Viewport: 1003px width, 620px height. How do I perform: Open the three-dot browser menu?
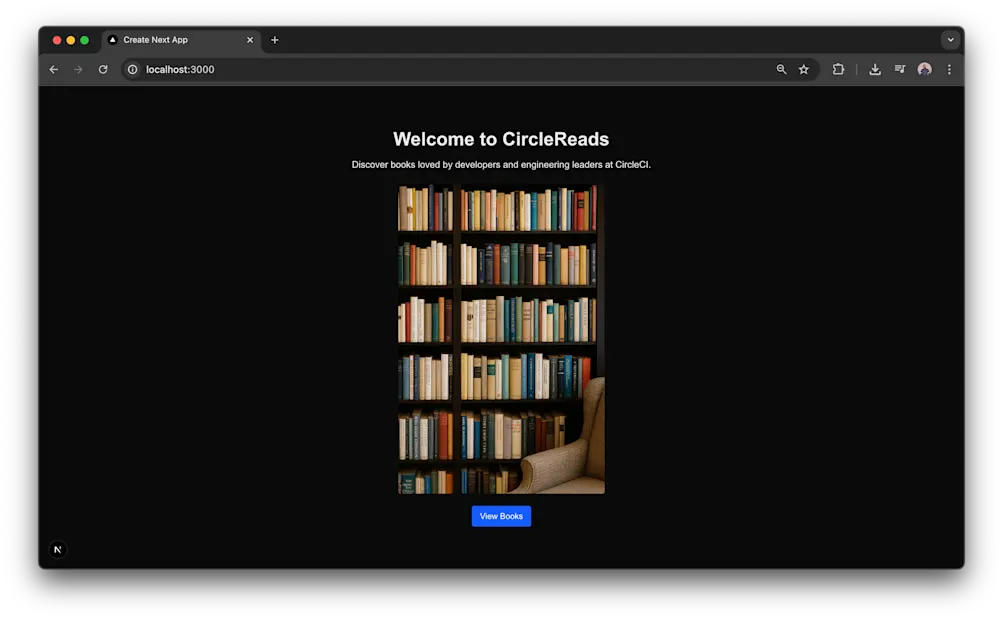[x=948, y=69]
